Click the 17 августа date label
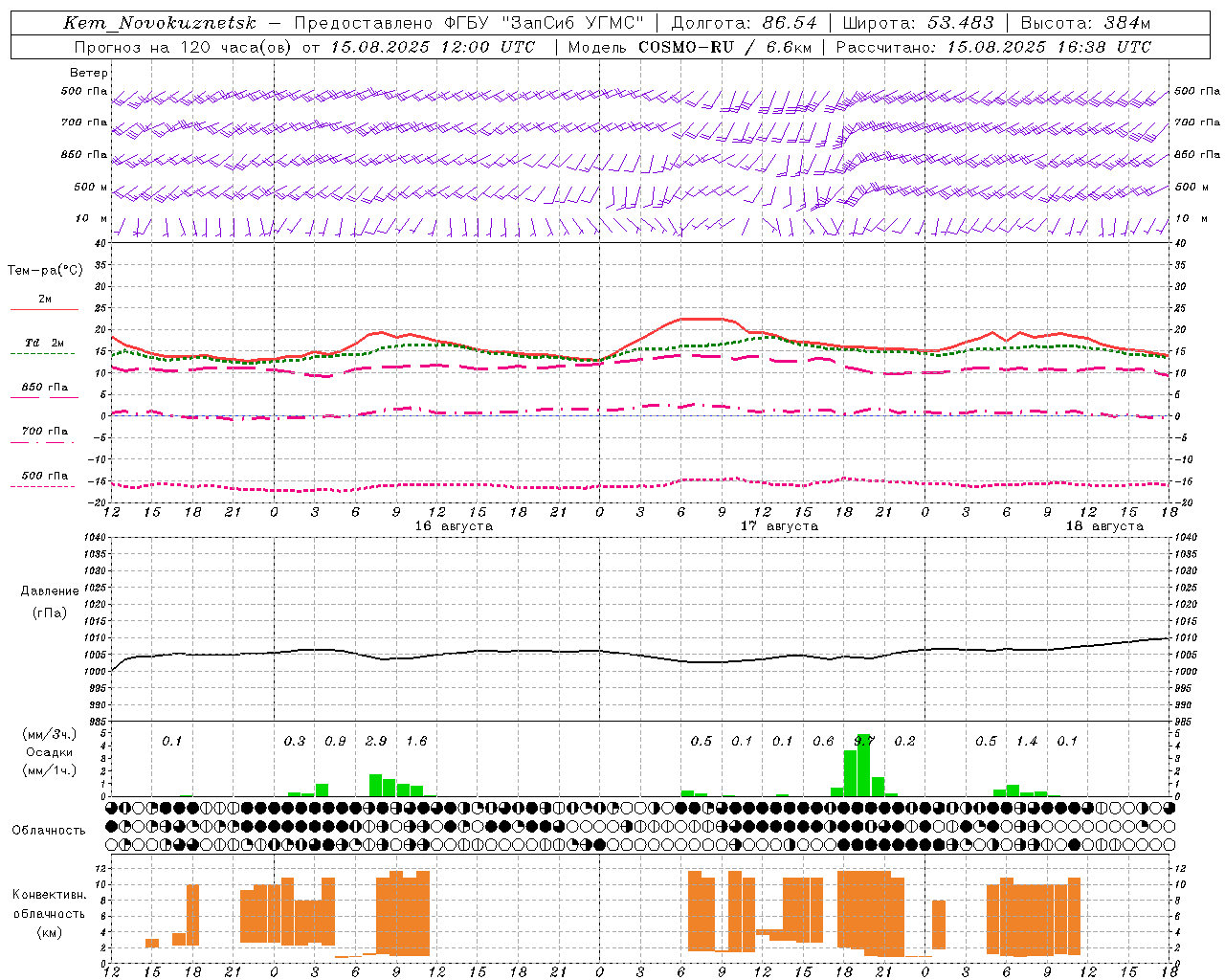The width and height of the screenshot is (1225, 980). coord(779,526)
